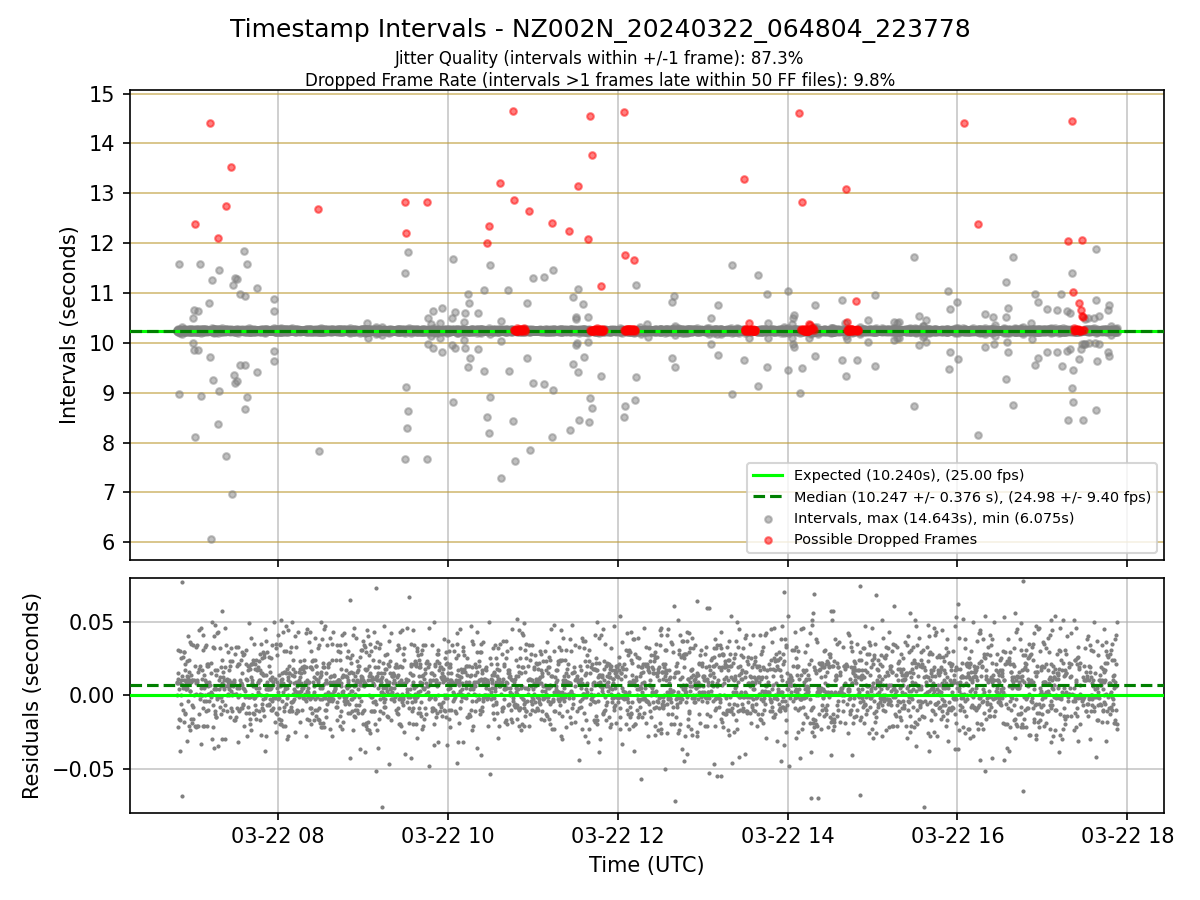Click the x-axis tick label '03-22 16'
The height and width of the screenshot is (900, 1200).
tap(957, 835)
